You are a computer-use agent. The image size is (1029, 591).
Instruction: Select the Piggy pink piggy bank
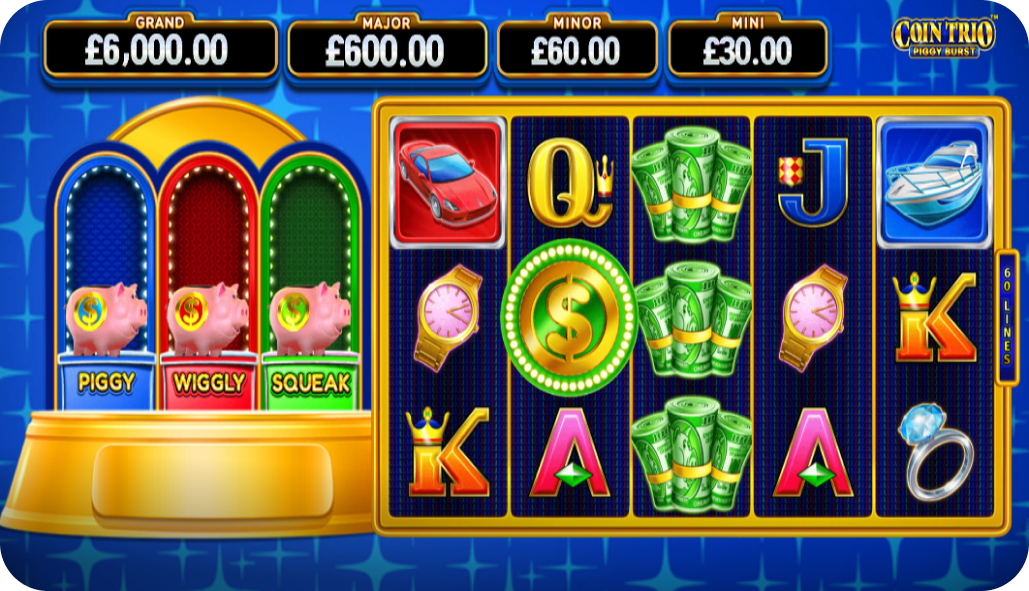point(106,318)
